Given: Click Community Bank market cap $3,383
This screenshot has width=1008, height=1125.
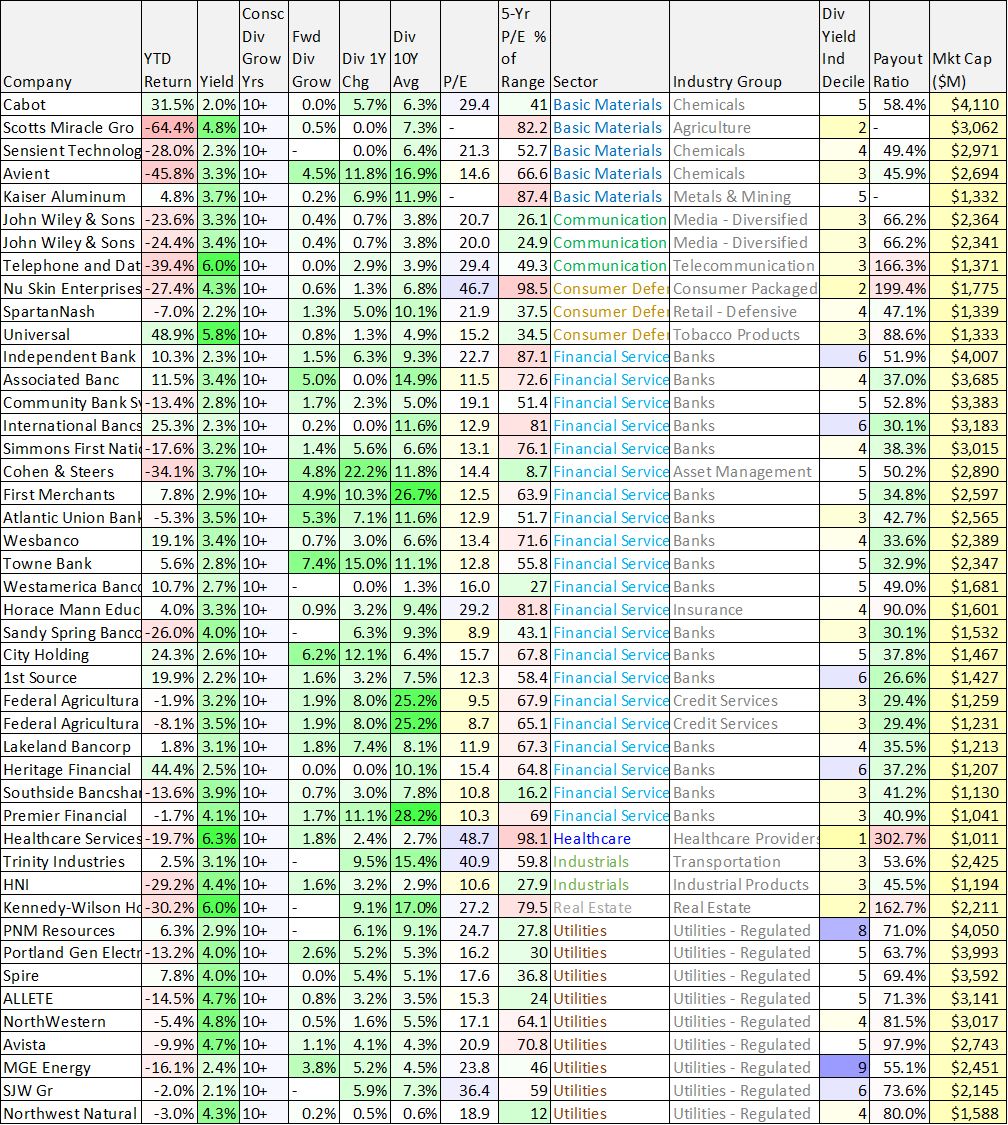Looking at the screenshot, I should coord(968,403).
